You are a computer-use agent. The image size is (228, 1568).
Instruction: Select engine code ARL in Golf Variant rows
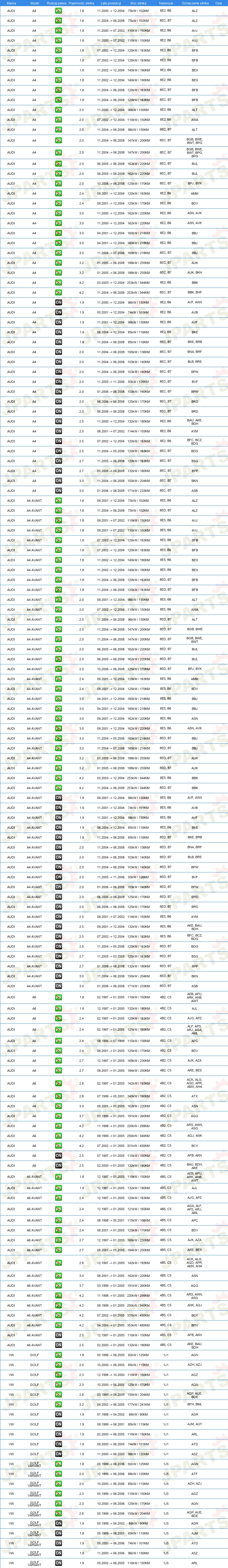tap(195, 1562)
